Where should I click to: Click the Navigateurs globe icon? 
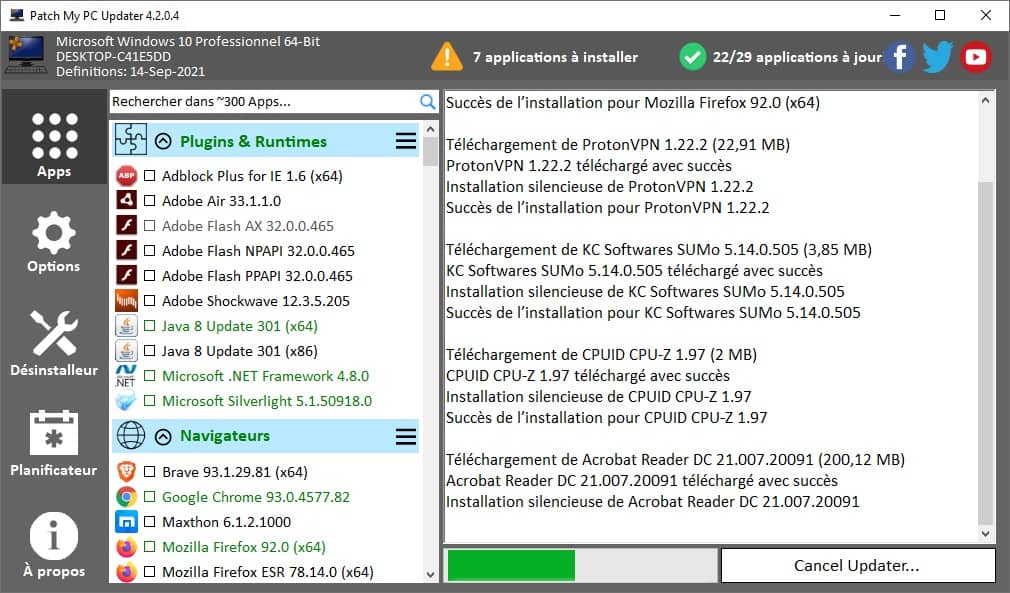pos(131,435)
